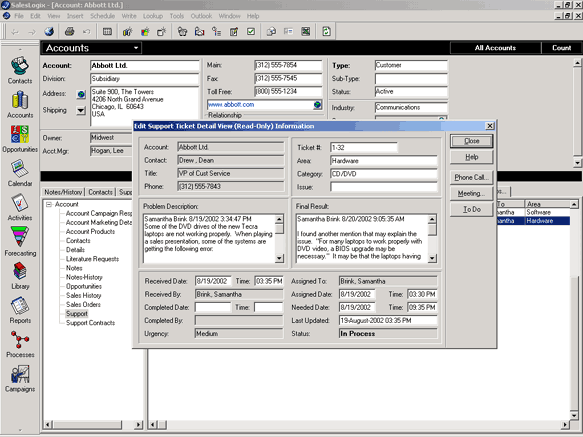Click the All Accounts header button
The height and width of the screenshot is (437, 583).
point(495,48)
